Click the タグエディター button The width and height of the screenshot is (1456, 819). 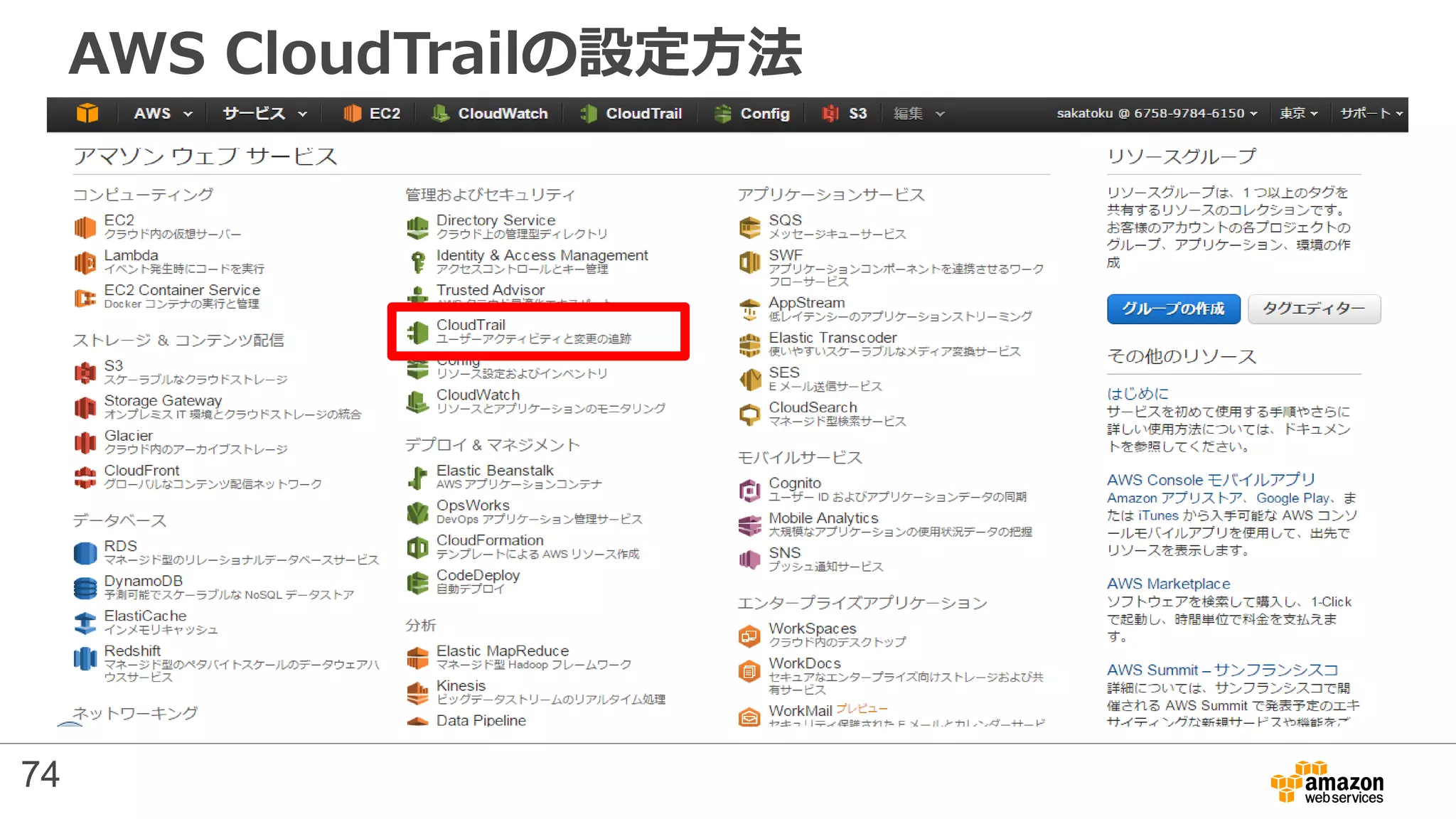[x=1314, y=309]
